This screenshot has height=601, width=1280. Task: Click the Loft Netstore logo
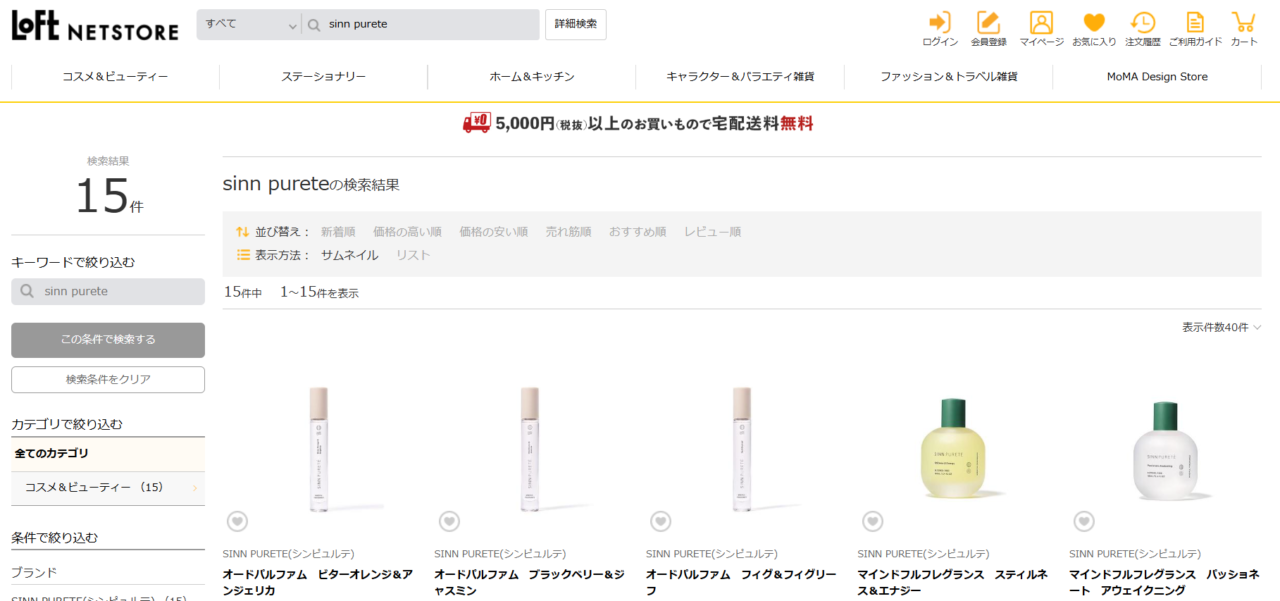click(95, 25)
